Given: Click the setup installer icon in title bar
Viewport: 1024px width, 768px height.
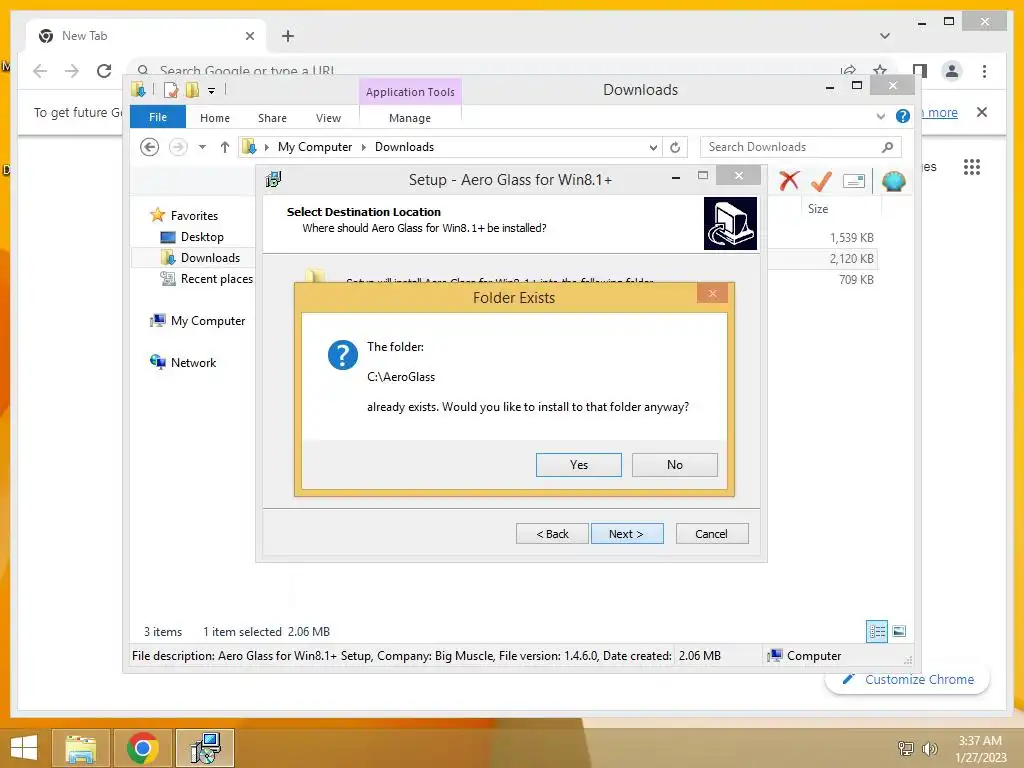Looking at the screenshot, I should tap(274, 179).
